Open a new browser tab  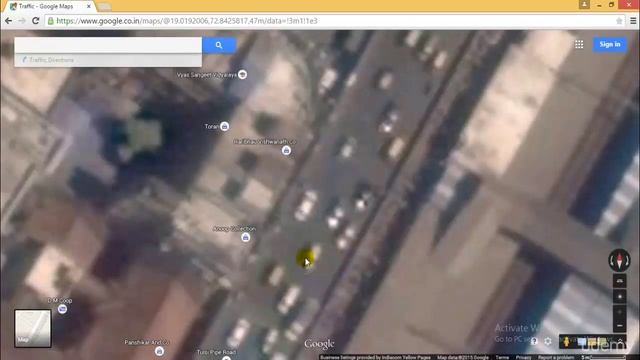(x=104, y=7)
